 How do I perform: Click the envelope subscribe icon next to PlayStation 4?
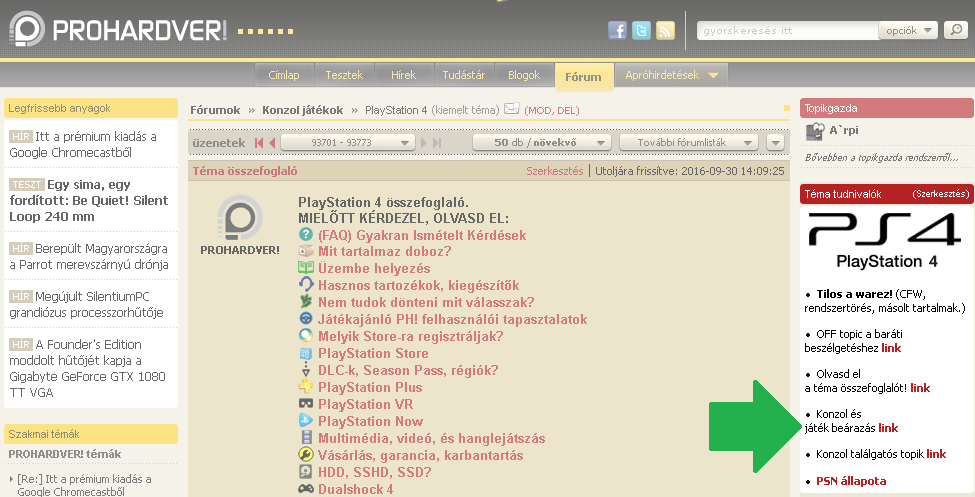point(511,109)
